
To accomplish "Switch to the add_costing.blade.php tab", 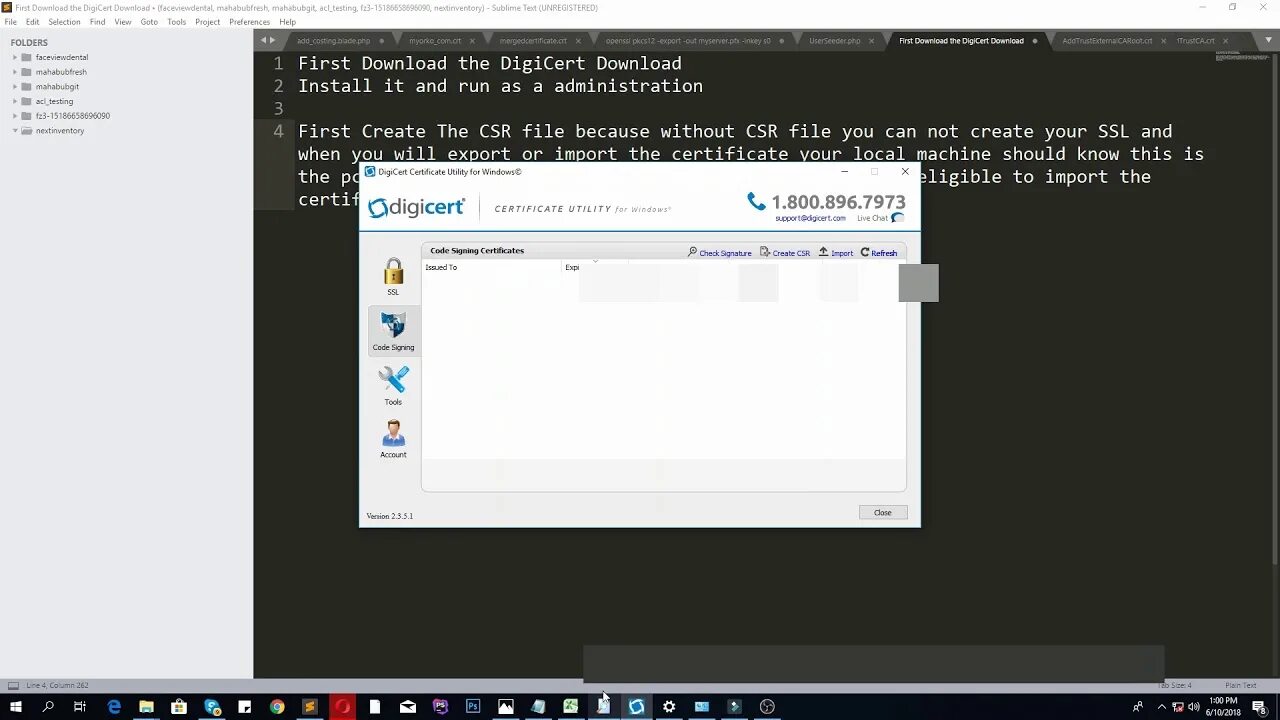I will [x=333, y=41].
